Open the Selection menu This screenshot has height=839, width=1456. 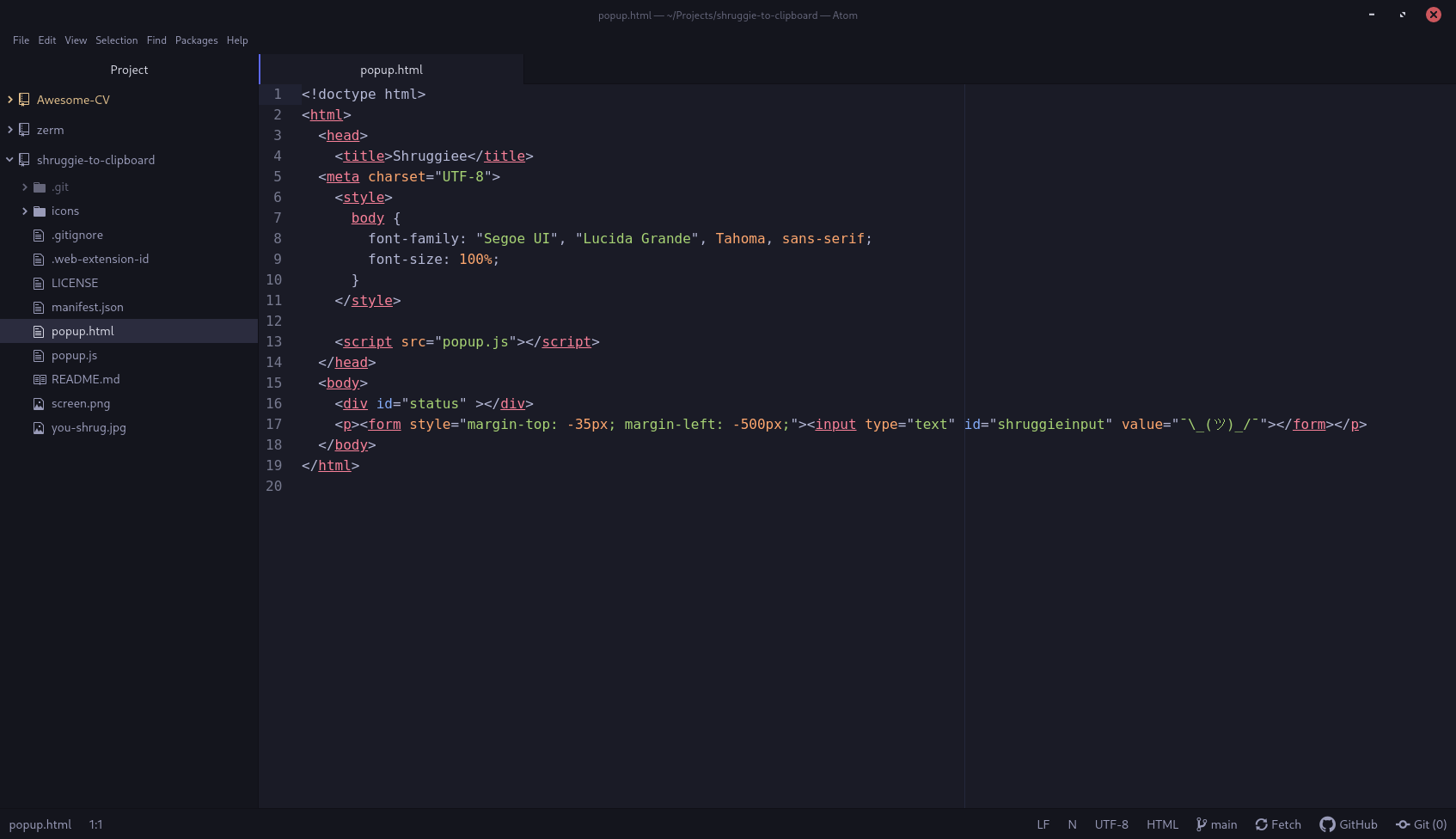point(117,40)
